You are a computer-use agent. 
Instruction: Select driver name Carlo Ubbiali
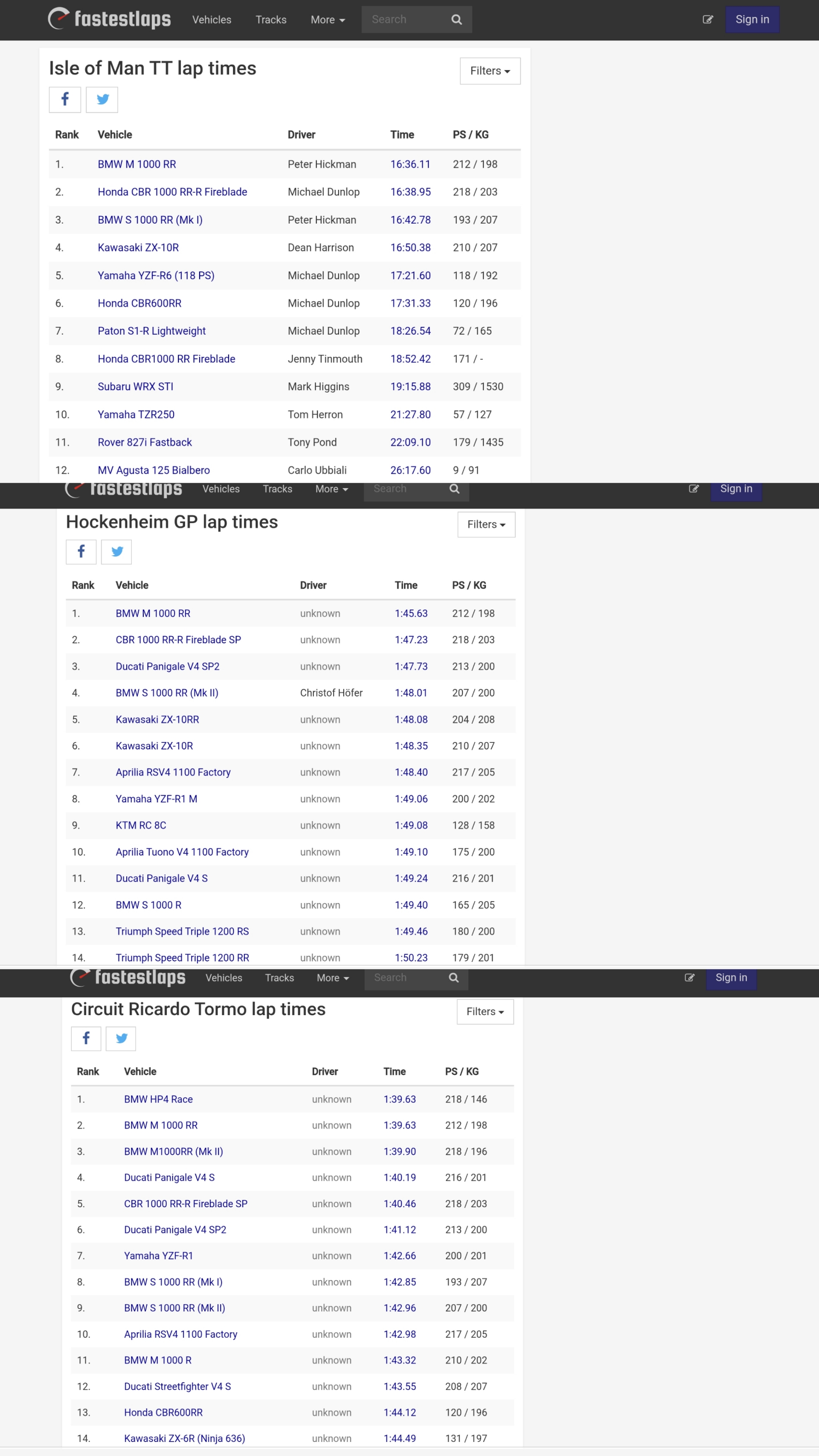pos(317,471)
